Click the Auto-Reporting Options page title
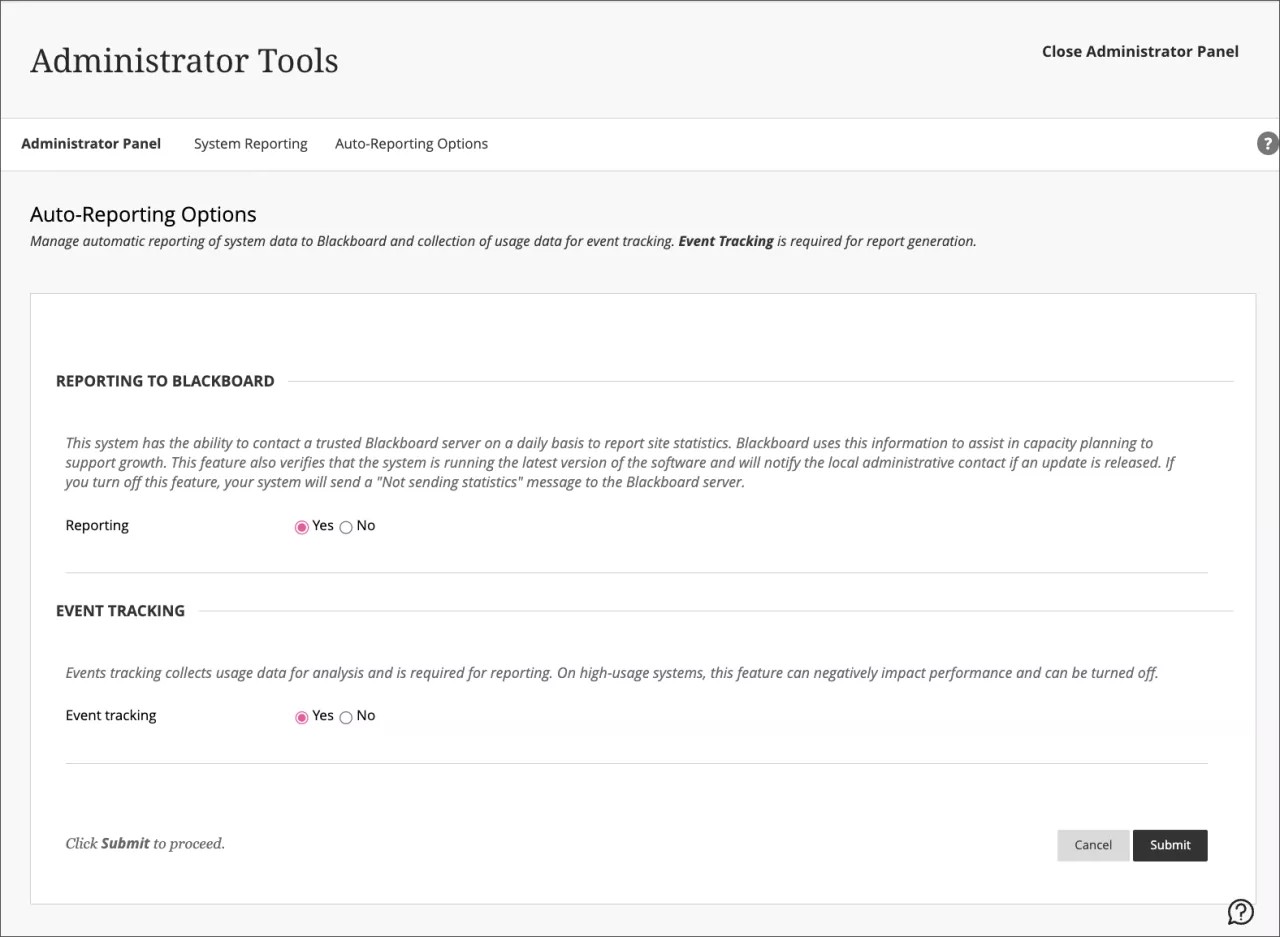1280x937 pixels. [143, 214]
